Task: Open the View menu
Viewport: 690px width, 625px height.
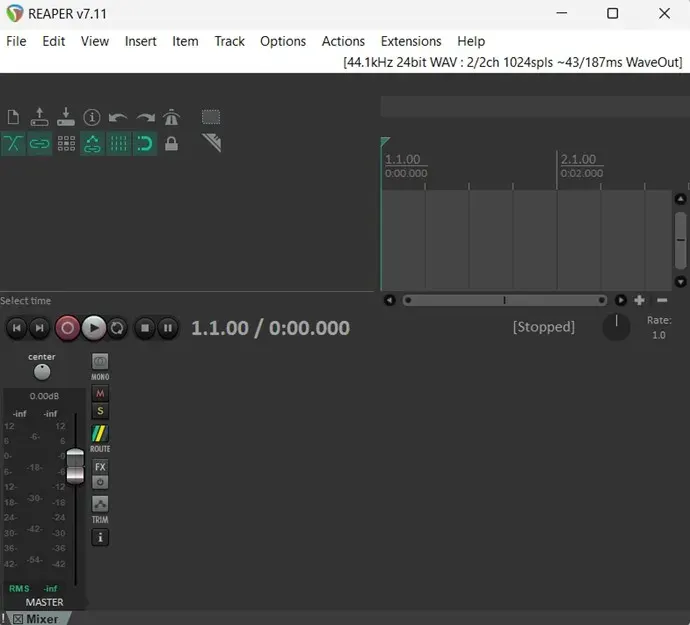Action: click(95, 41)
